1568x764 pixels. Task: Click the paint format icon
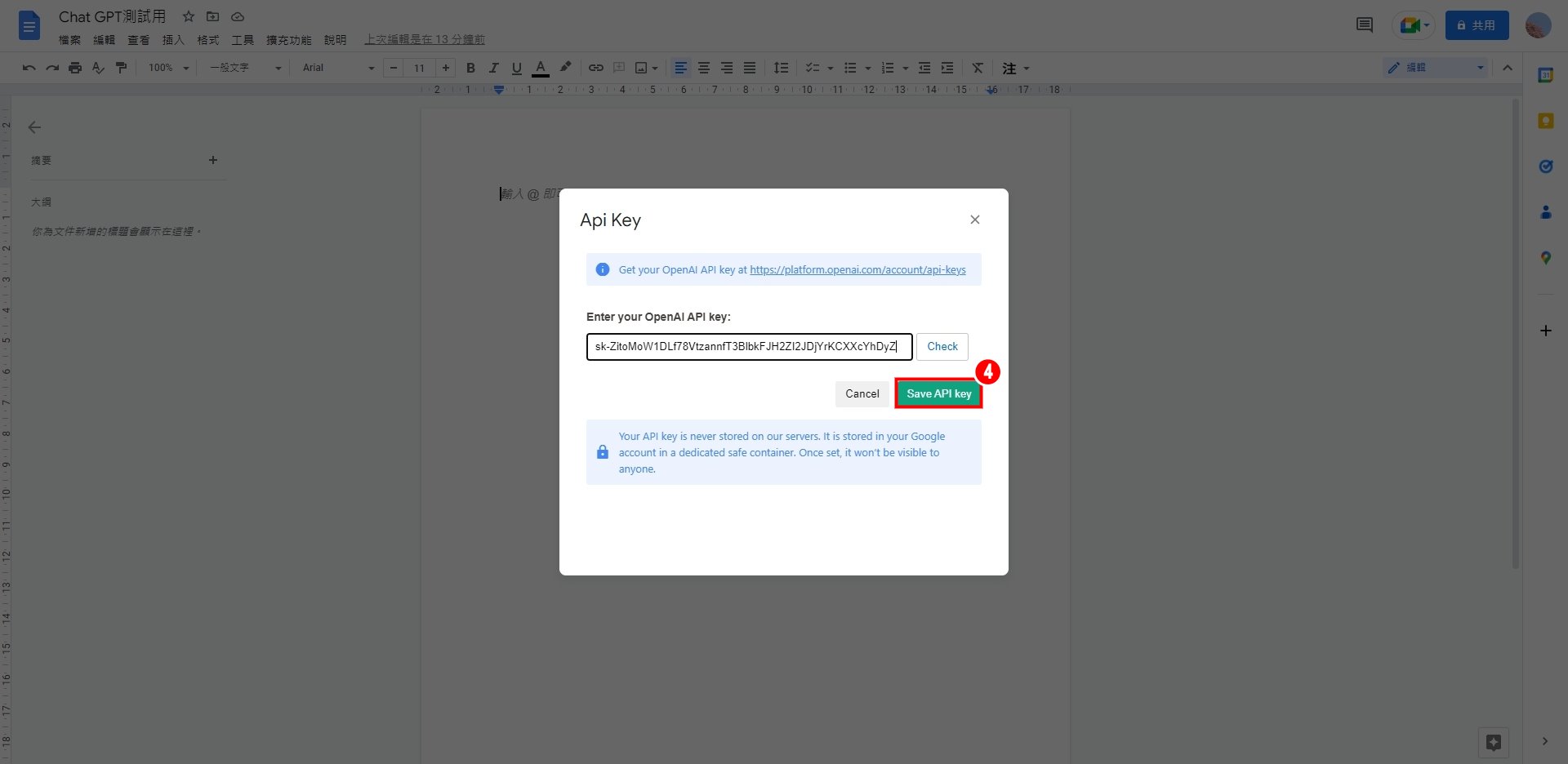121,68
